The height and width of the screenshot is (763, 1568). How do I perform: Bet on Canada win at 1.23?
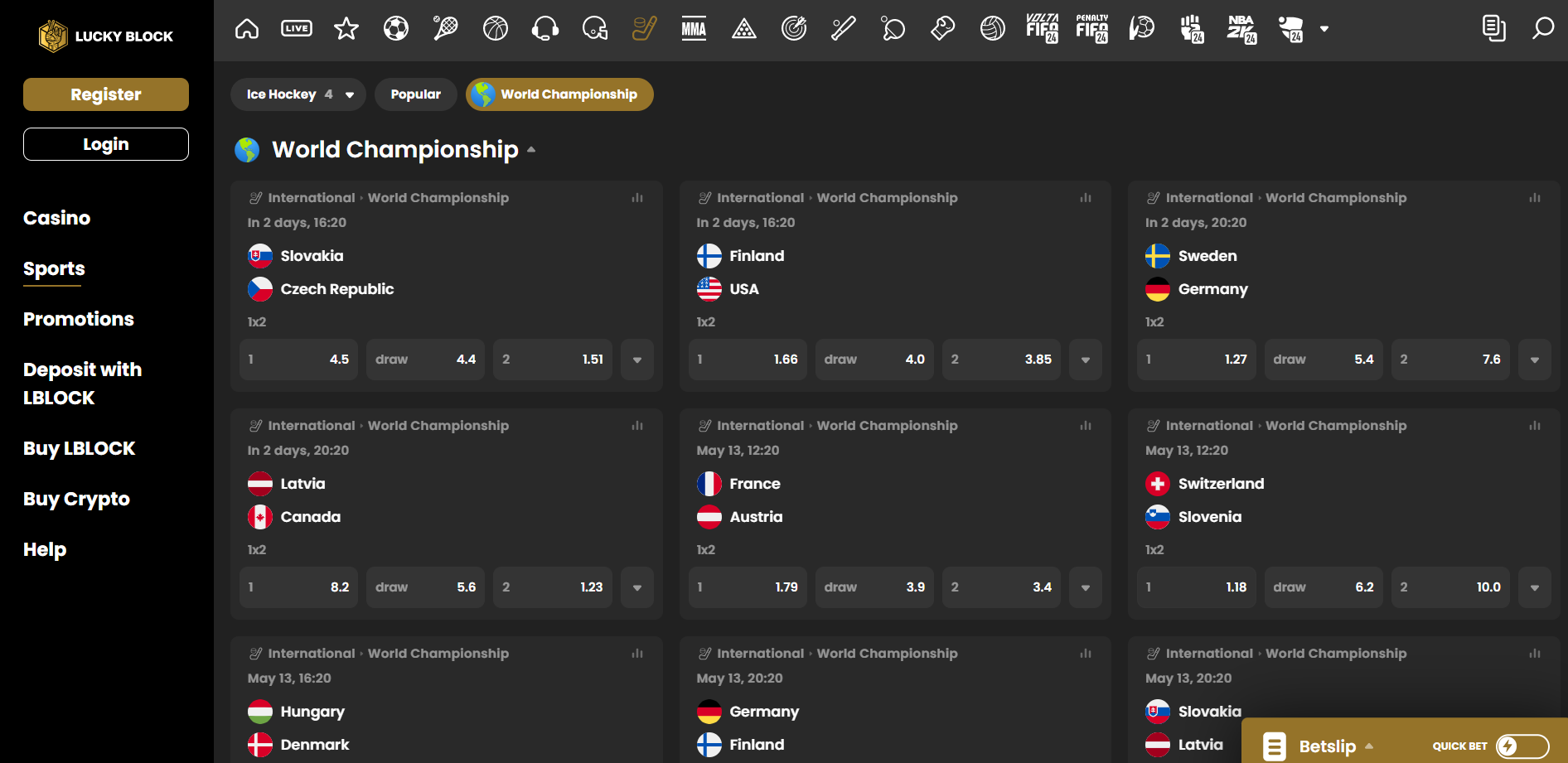[553, 587]
